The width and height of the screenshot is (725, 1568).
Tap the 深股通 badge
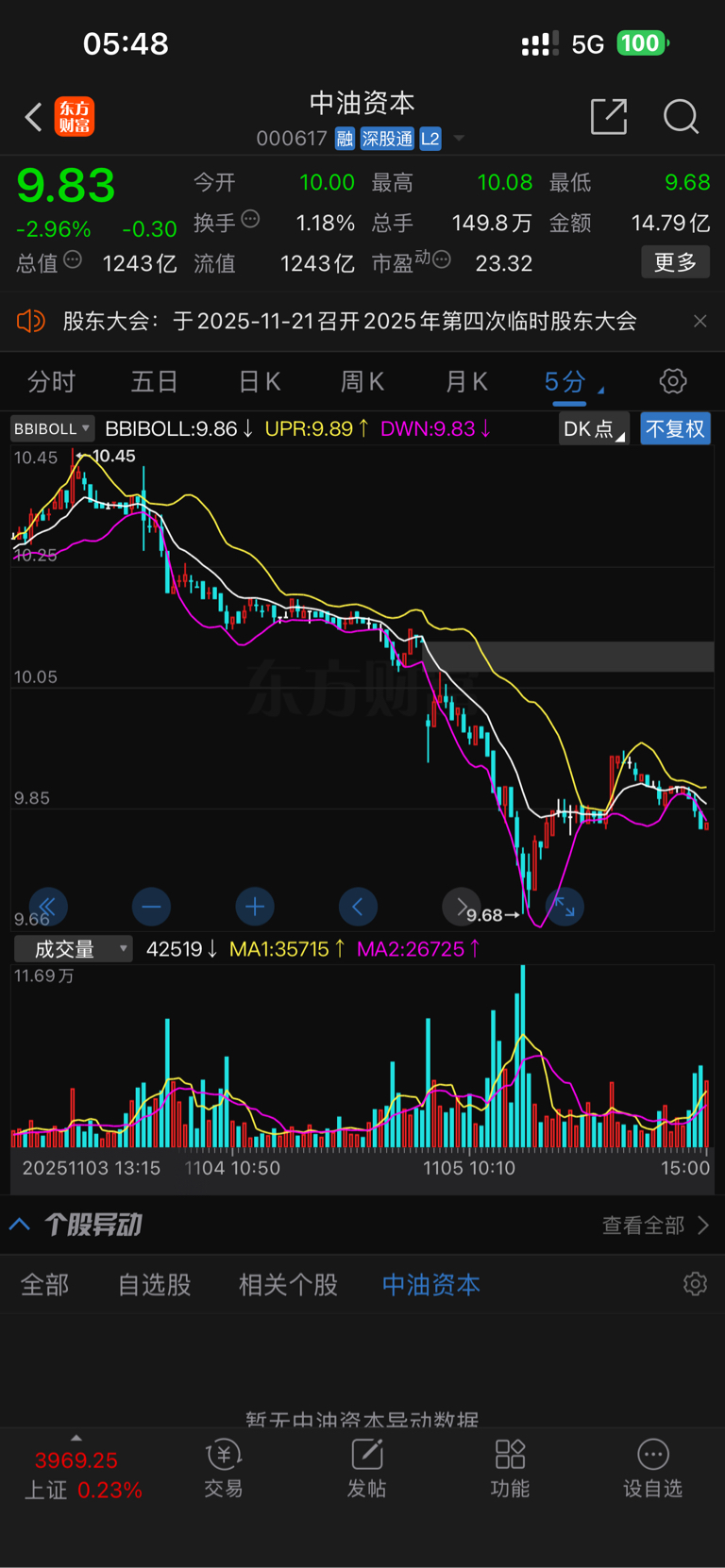387,139
